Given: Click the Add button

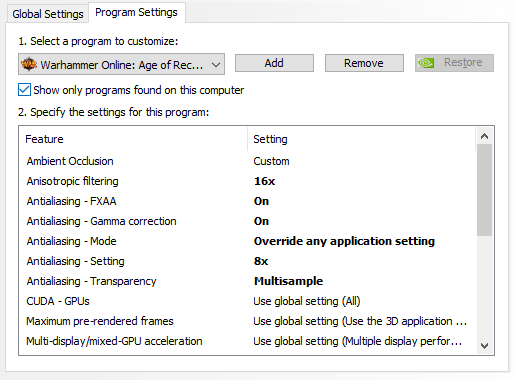Looking at the screenshot, I should tap(274, 63).
